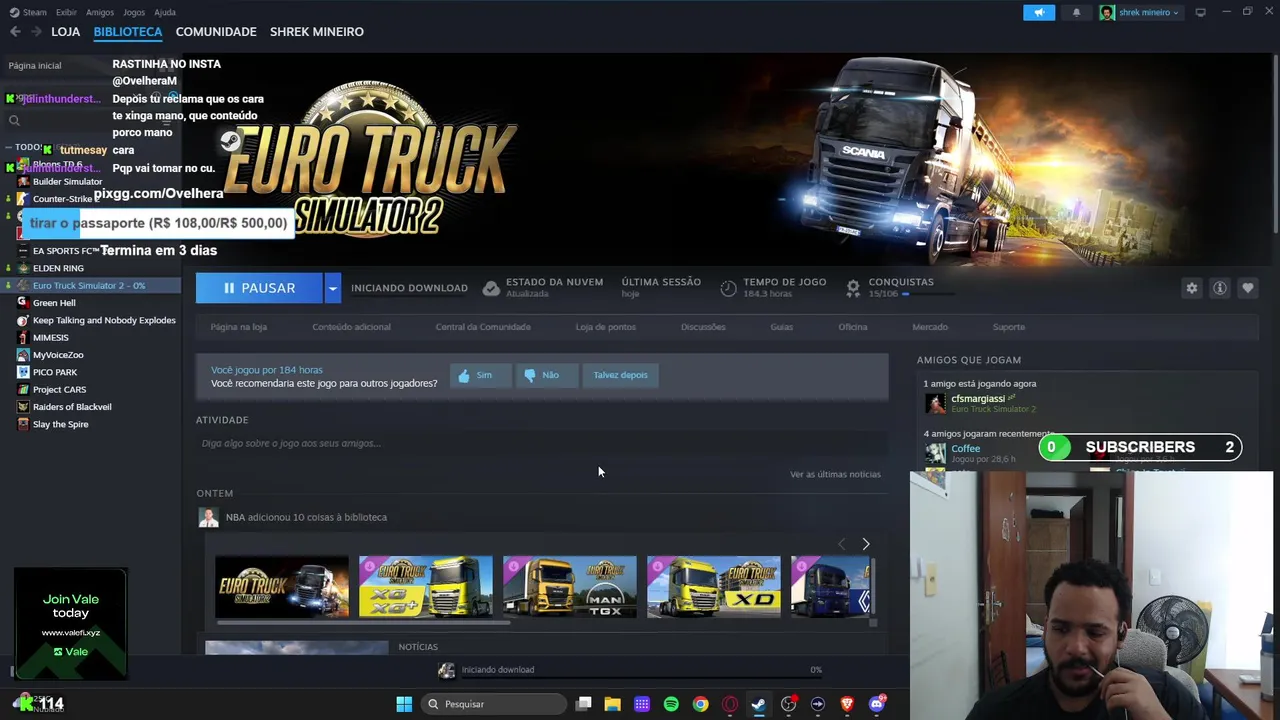Open the Exibir menu
Viewport: 1280px width, 720px height.
pos(66,12)
